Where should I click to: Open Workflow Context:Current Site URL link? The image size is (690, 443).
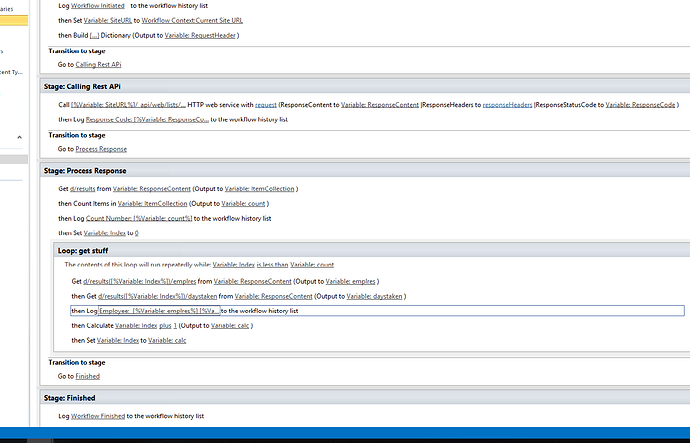pyautogui.click(x=192, y=20)
